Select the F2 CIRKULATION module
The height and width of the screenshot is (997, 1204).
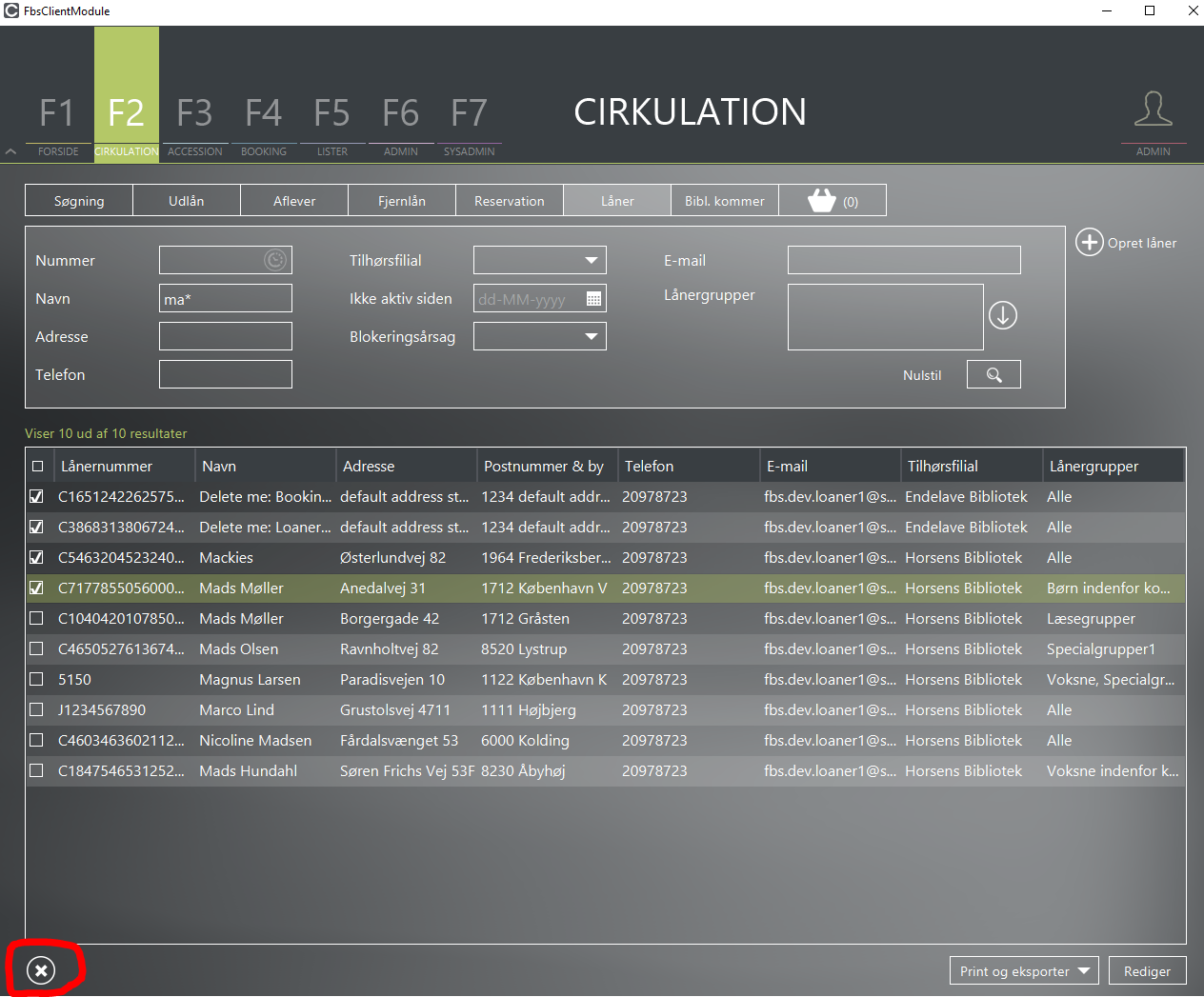(127, 95)
